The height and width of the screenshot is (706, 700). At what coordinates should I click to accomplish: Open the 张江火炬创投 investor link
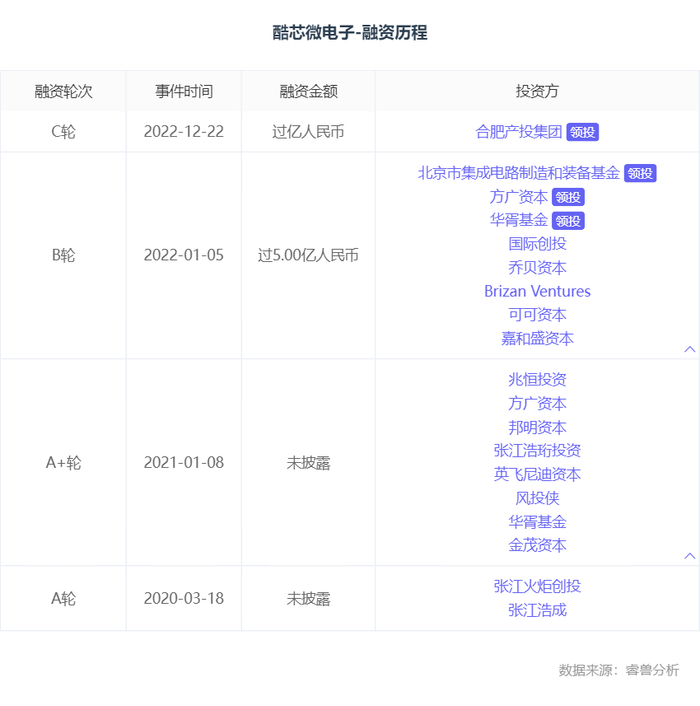537,586
